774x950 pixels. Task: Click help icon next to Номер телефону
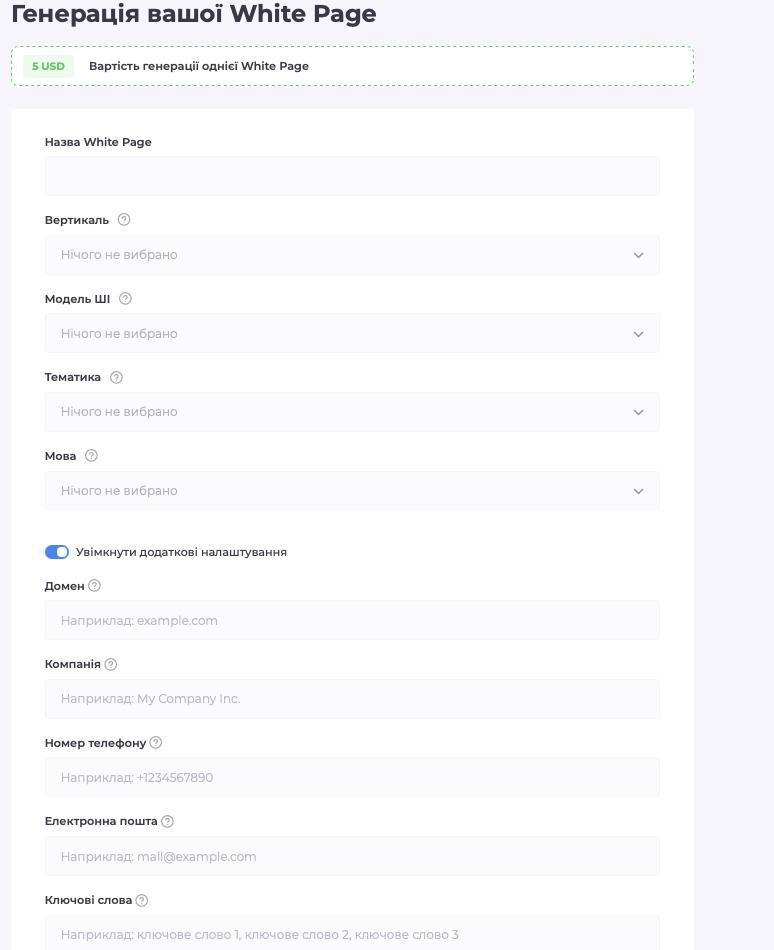point(156,743)
